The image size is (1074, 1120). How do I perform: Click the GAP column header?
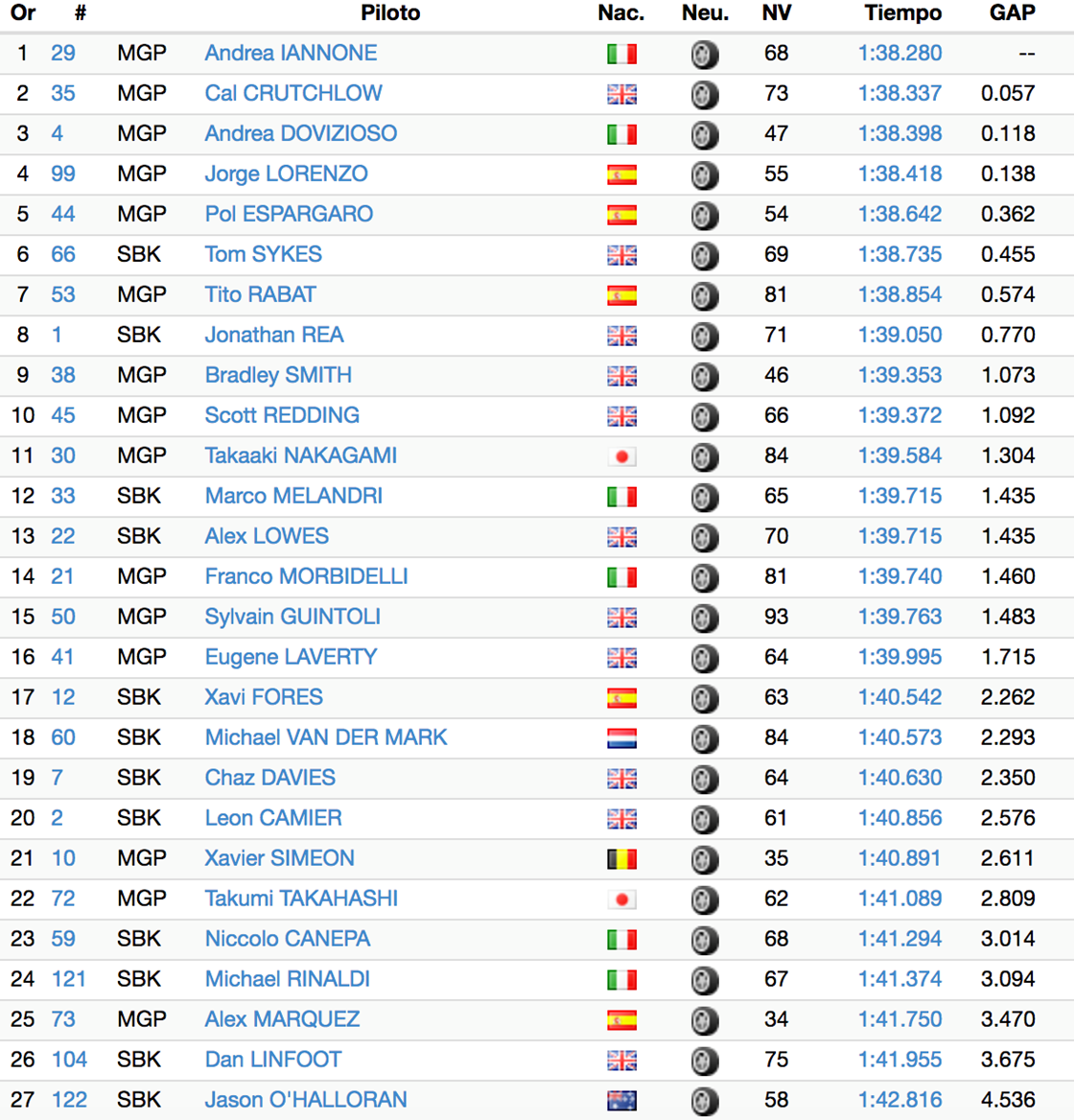(x=1012, y=12)
